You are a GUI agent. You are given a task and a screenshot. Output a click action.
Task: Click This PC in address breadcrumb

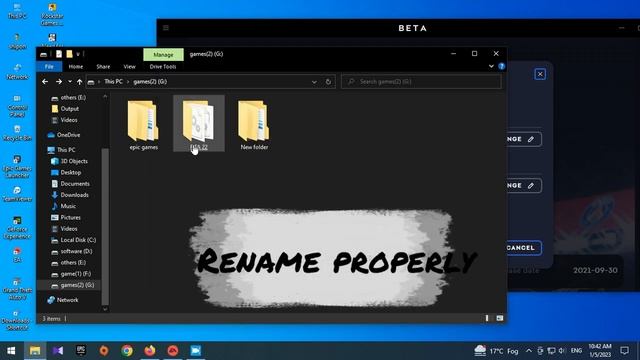[x=113, y=82]
